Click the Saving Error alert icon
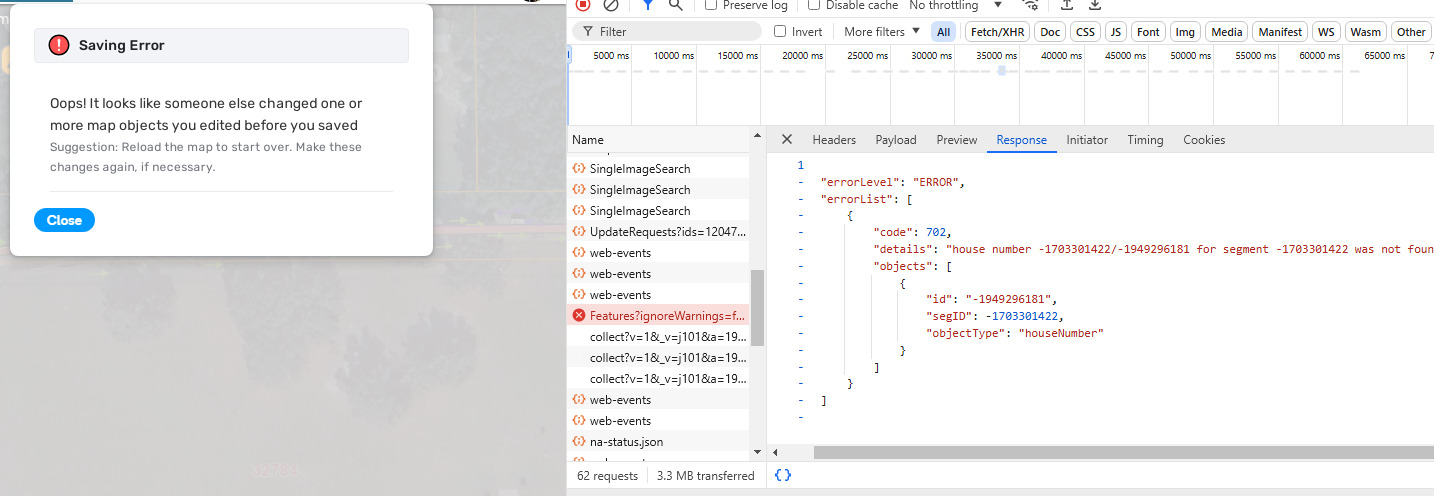The image size is (1434, 496). pyautogui.click(x=59, y=45)
